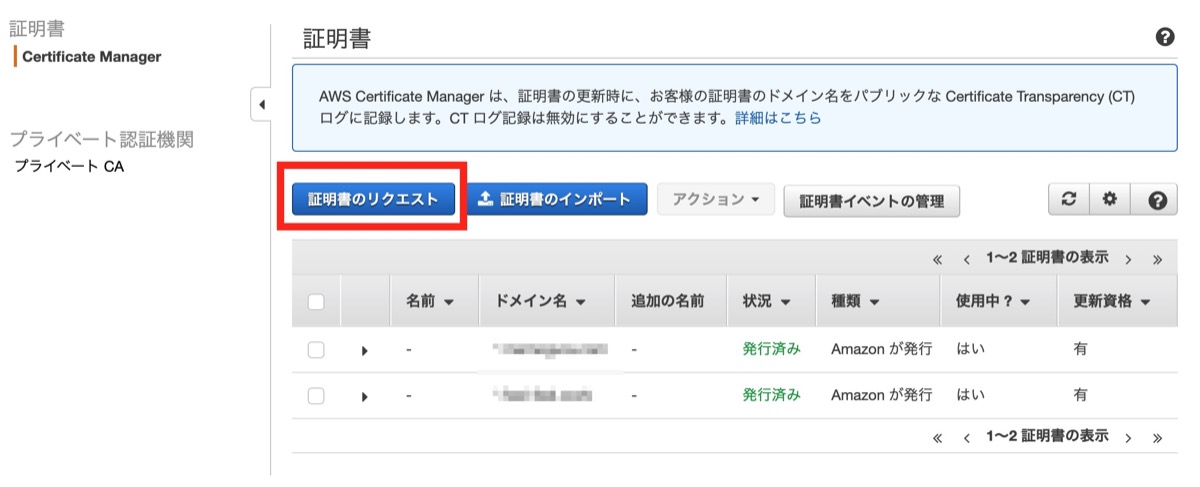The height and width of the screenshot is (487, 1200).
Task: Refresh the certificate list
Action: point(1068,200)
